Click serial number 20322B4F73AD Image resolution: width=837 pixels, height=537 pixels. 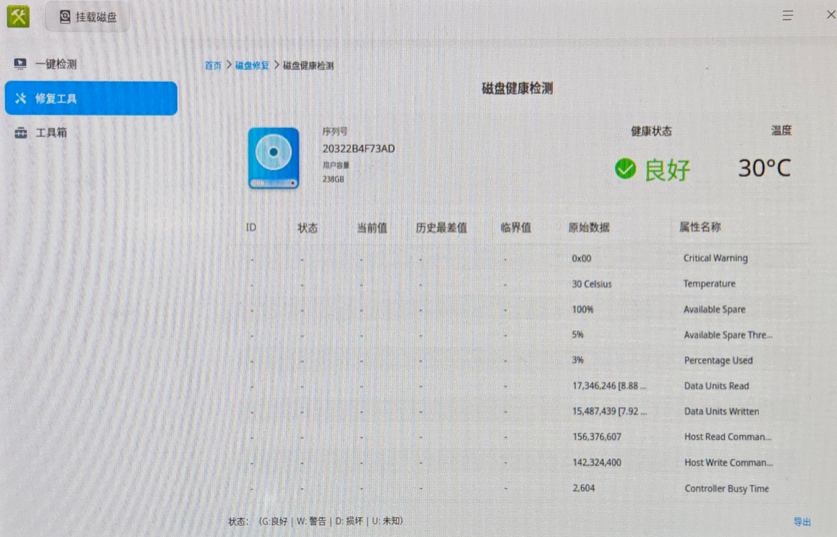[x=358, y=148]
